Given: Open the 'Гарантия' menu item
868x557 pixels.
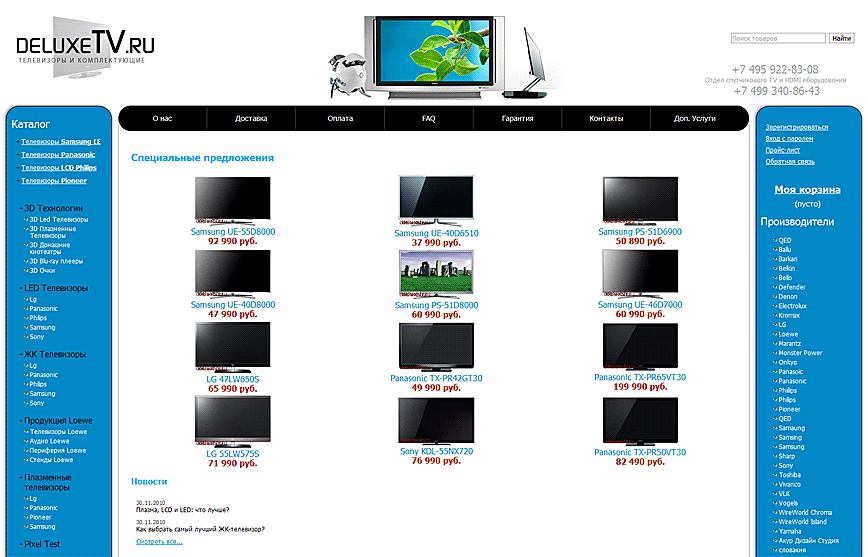Looking at the screenshot, I should click(x=517, y=118).
